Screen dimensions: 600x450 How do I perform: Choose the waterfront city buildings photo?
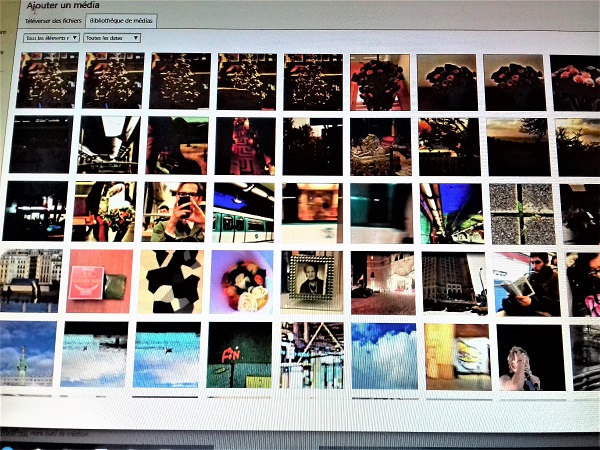(x=30, y=280)
